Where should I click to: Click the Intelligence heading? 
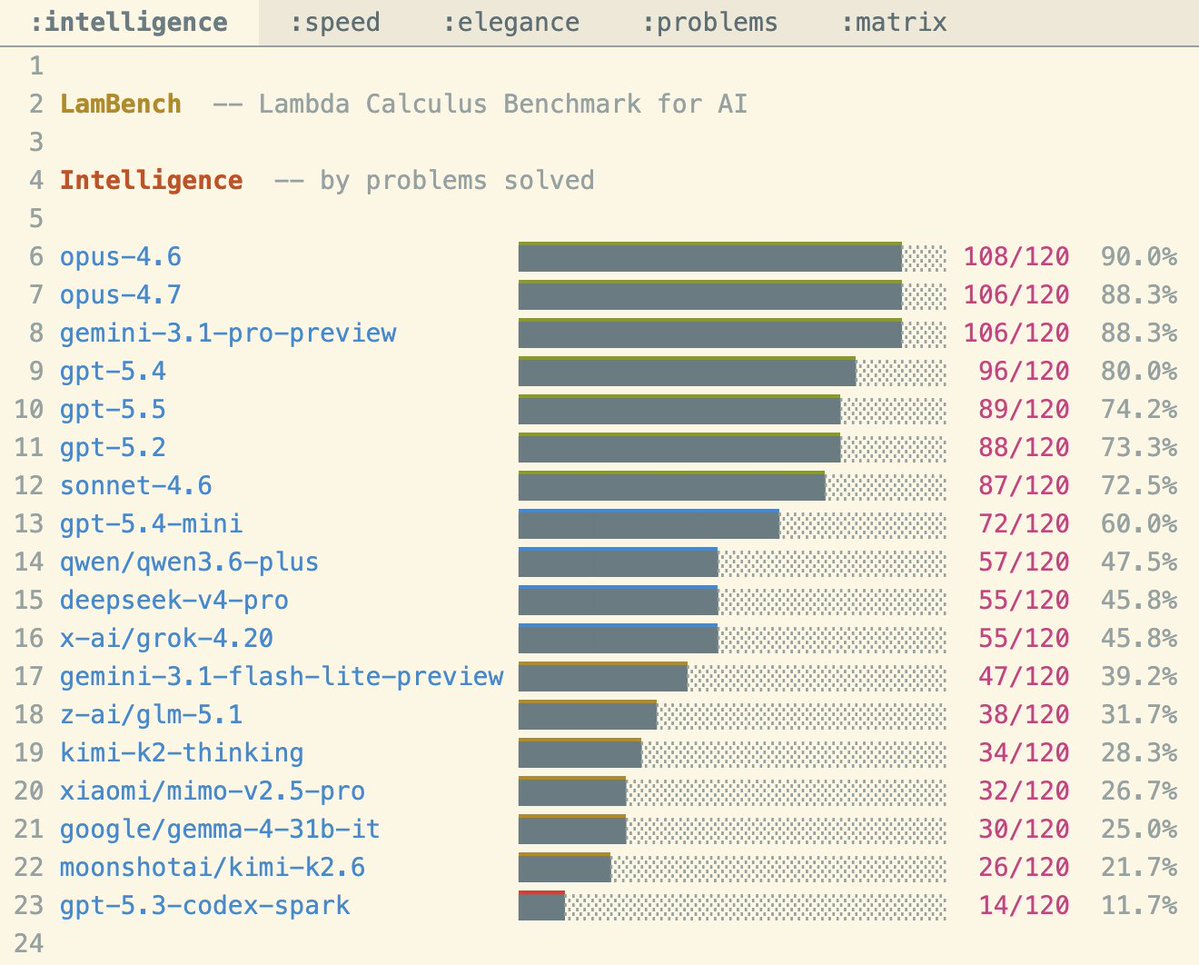151,180
